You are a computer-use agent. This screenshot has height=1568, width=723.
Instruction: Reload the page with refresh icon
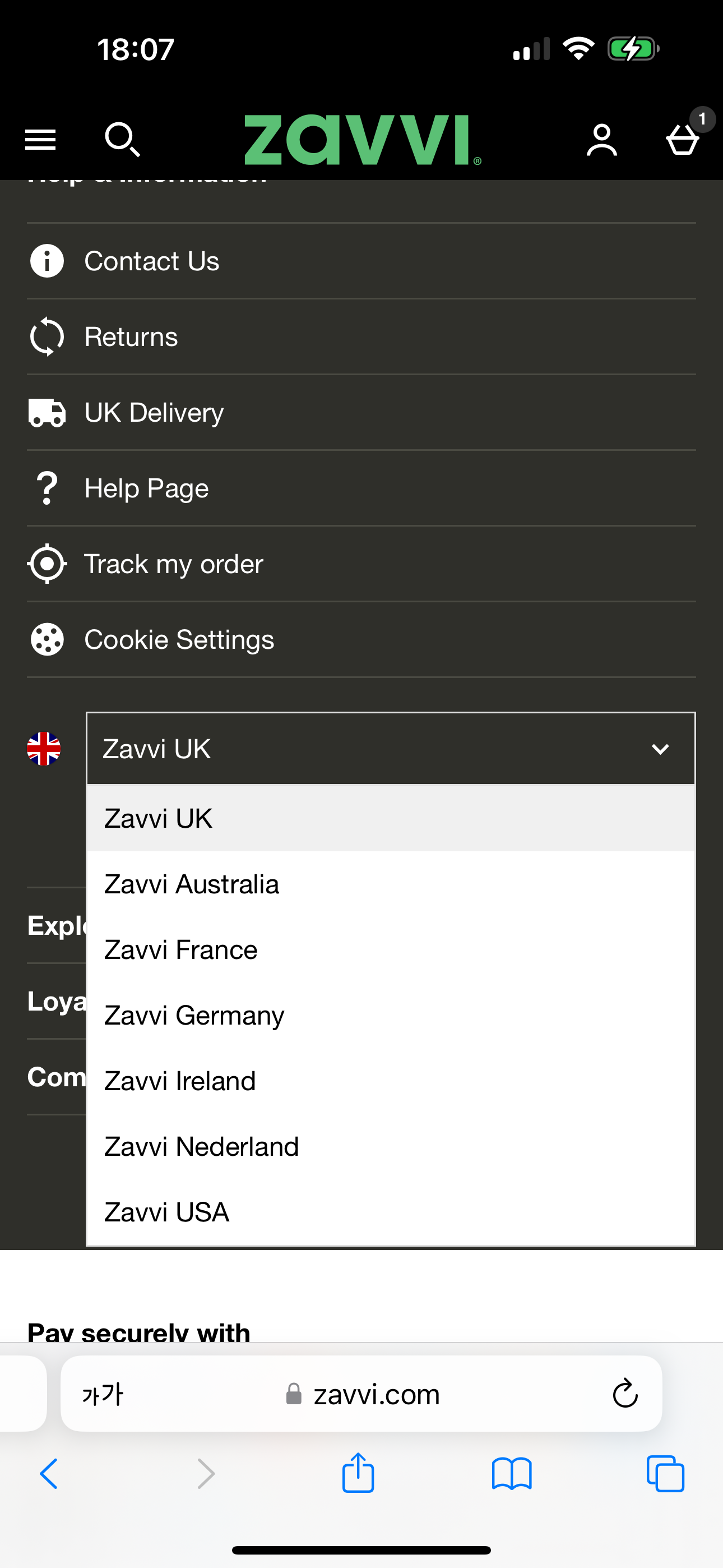[624, 1393]
